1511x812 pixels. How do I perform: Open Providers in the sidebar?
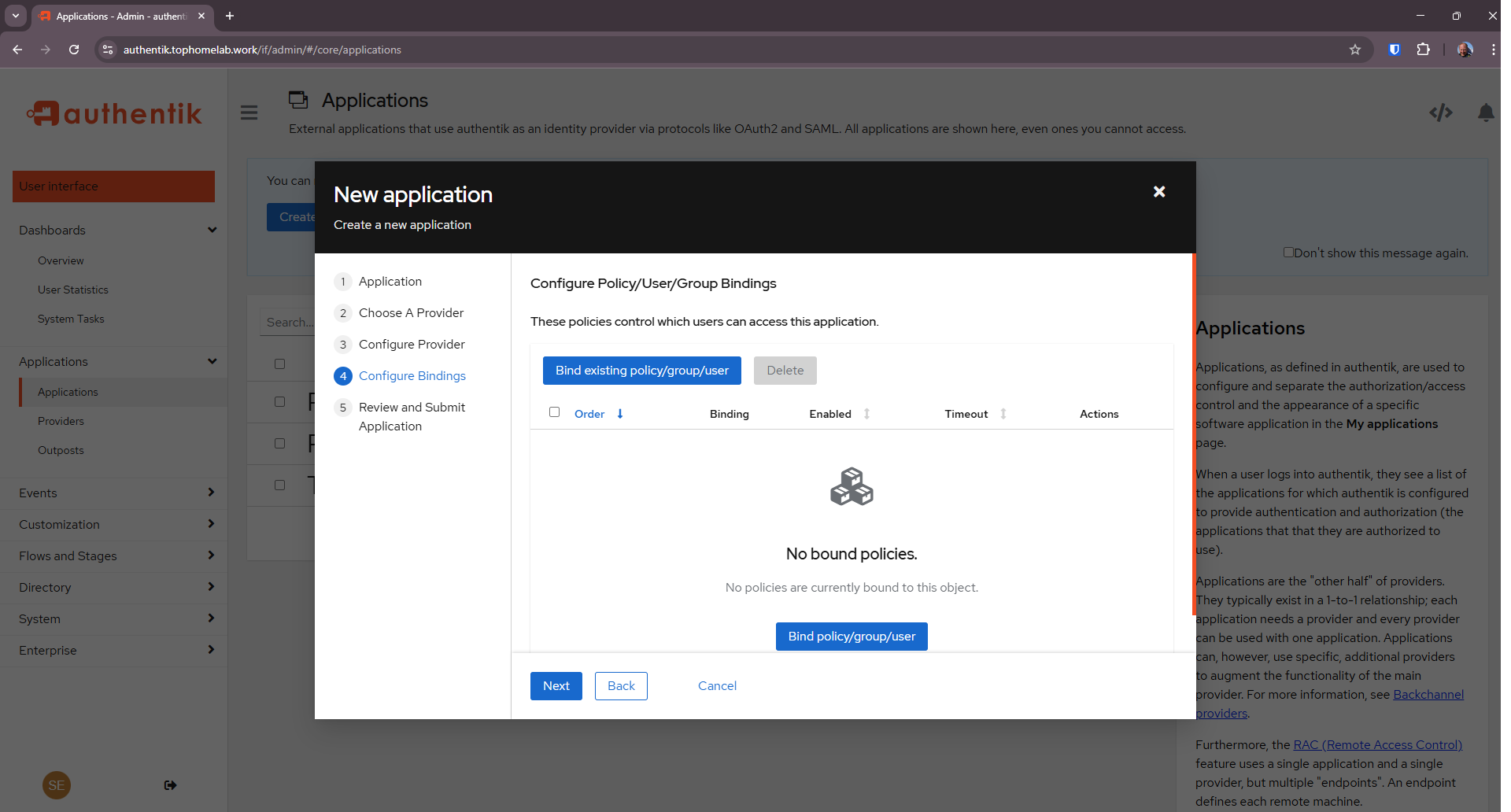coord(61,421)
